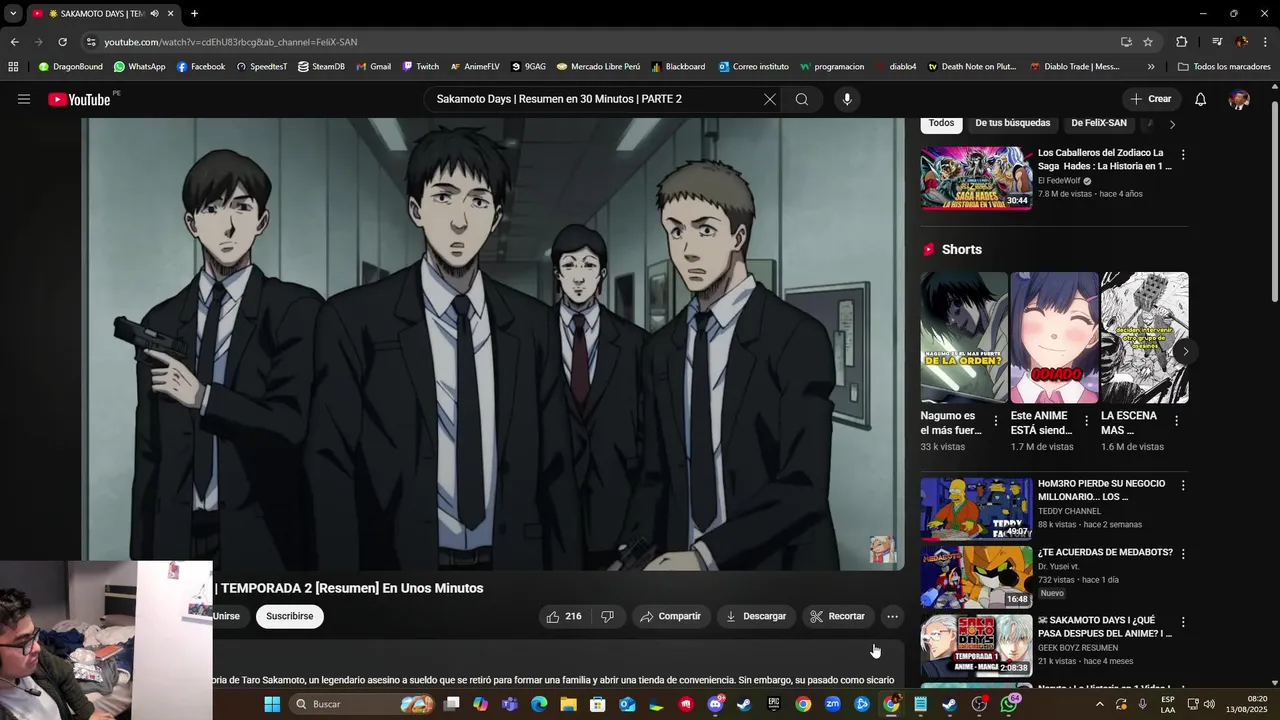1280x720 pixels.
Task: Subscribe with the Suscribirse button
Action: click(289, 616)
